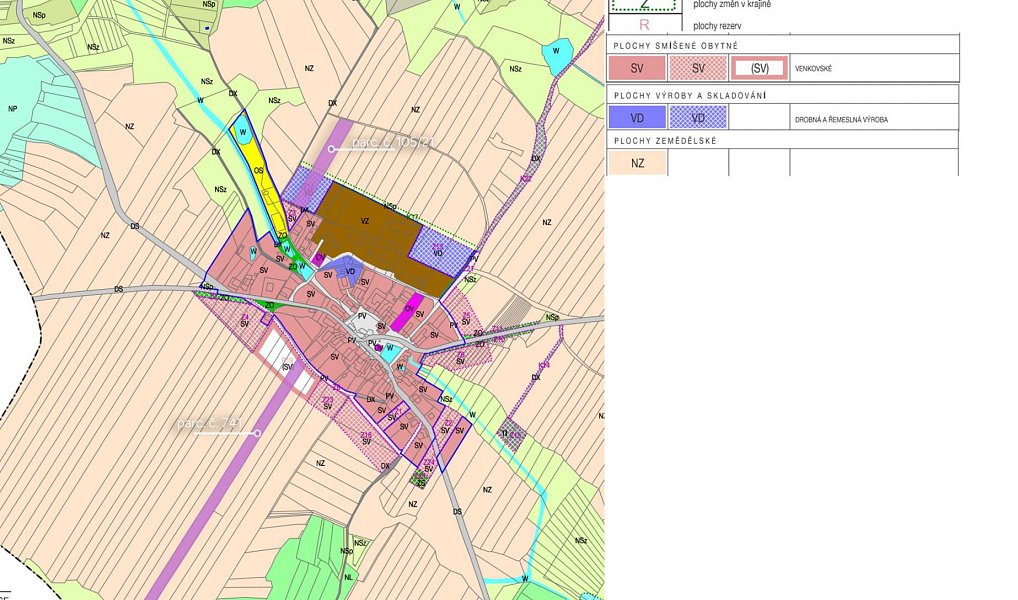Click the NP label in the turquoise area
1018x600 pixels.
(12, 108)
